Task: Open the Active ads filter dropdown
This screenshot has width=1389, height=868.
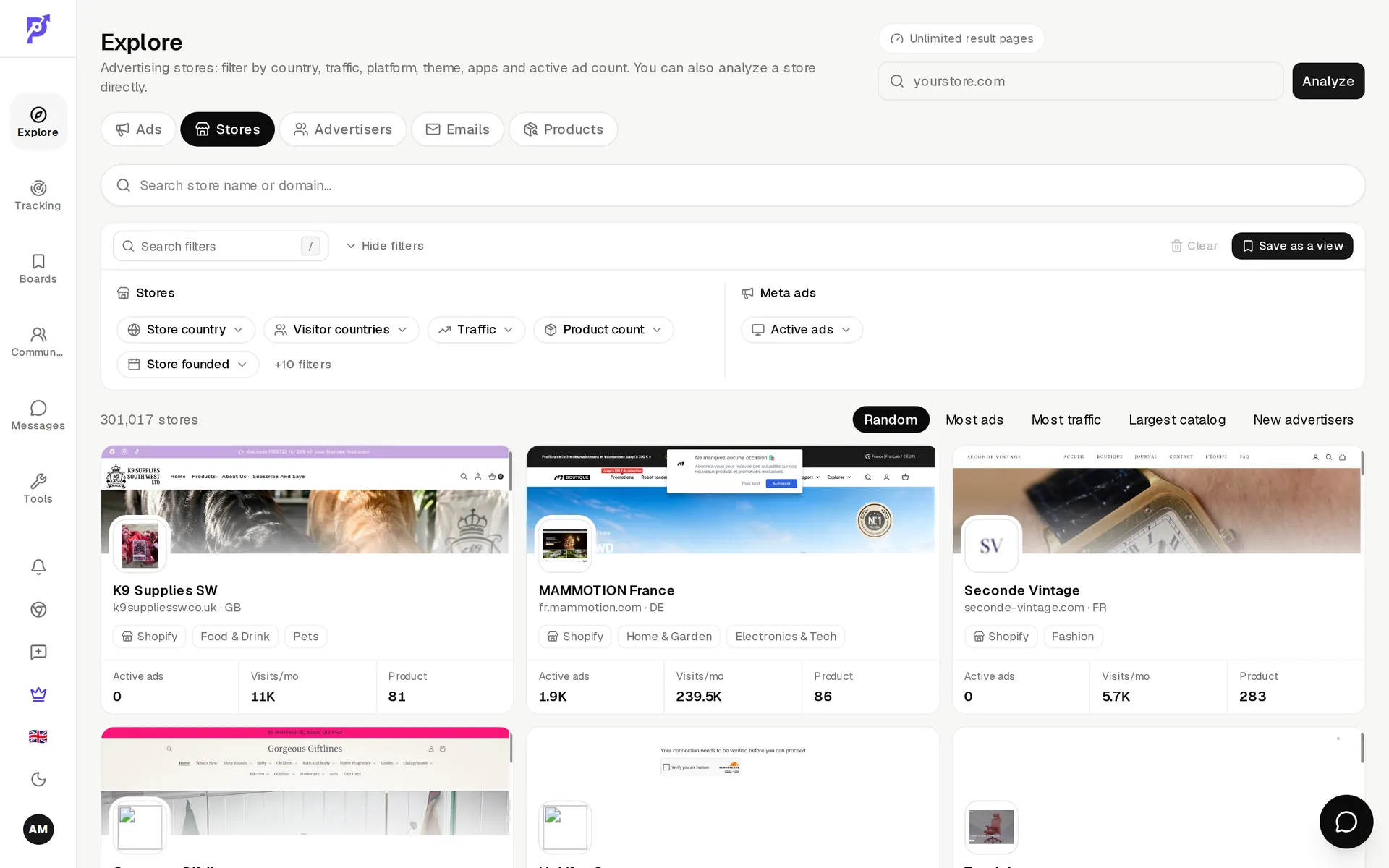Action: click(x=802, y=330)
